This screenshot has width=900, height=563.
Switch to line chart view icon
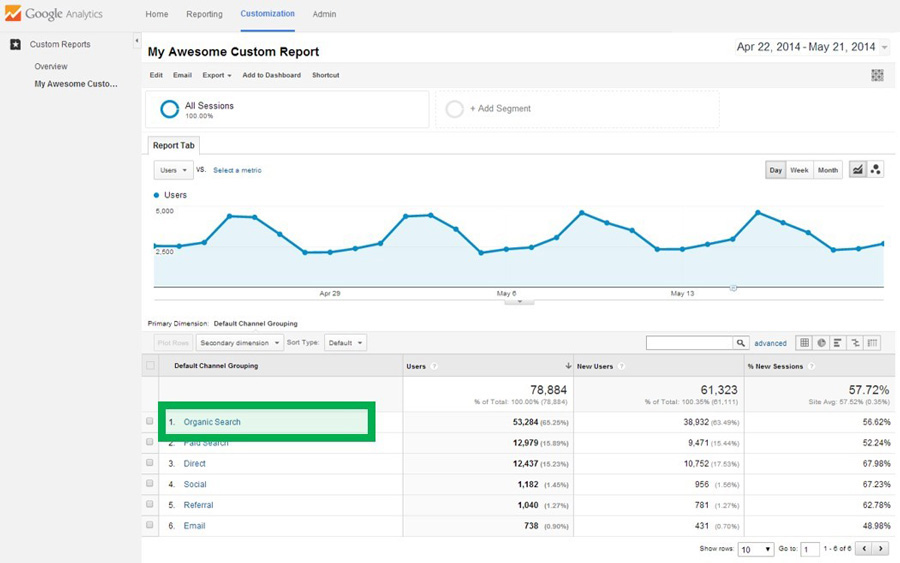pyautogui.click(x=857, y=170)
